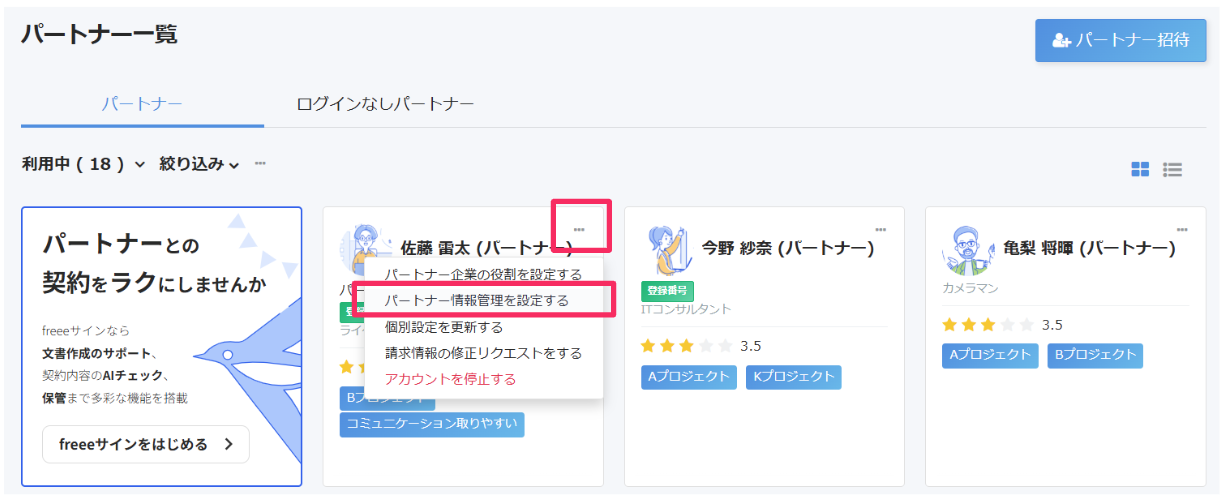Click the カメラマン job label

[970, 288]
